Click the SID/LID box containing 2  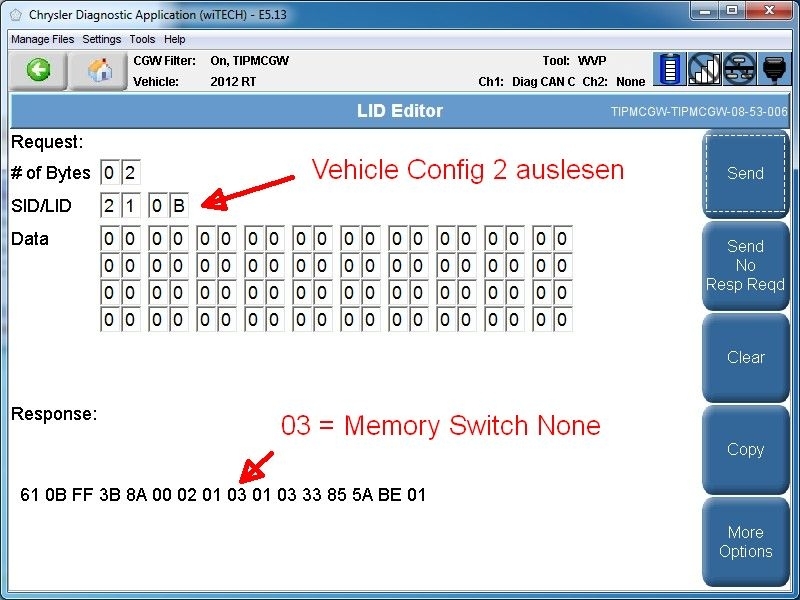[109, 206]
